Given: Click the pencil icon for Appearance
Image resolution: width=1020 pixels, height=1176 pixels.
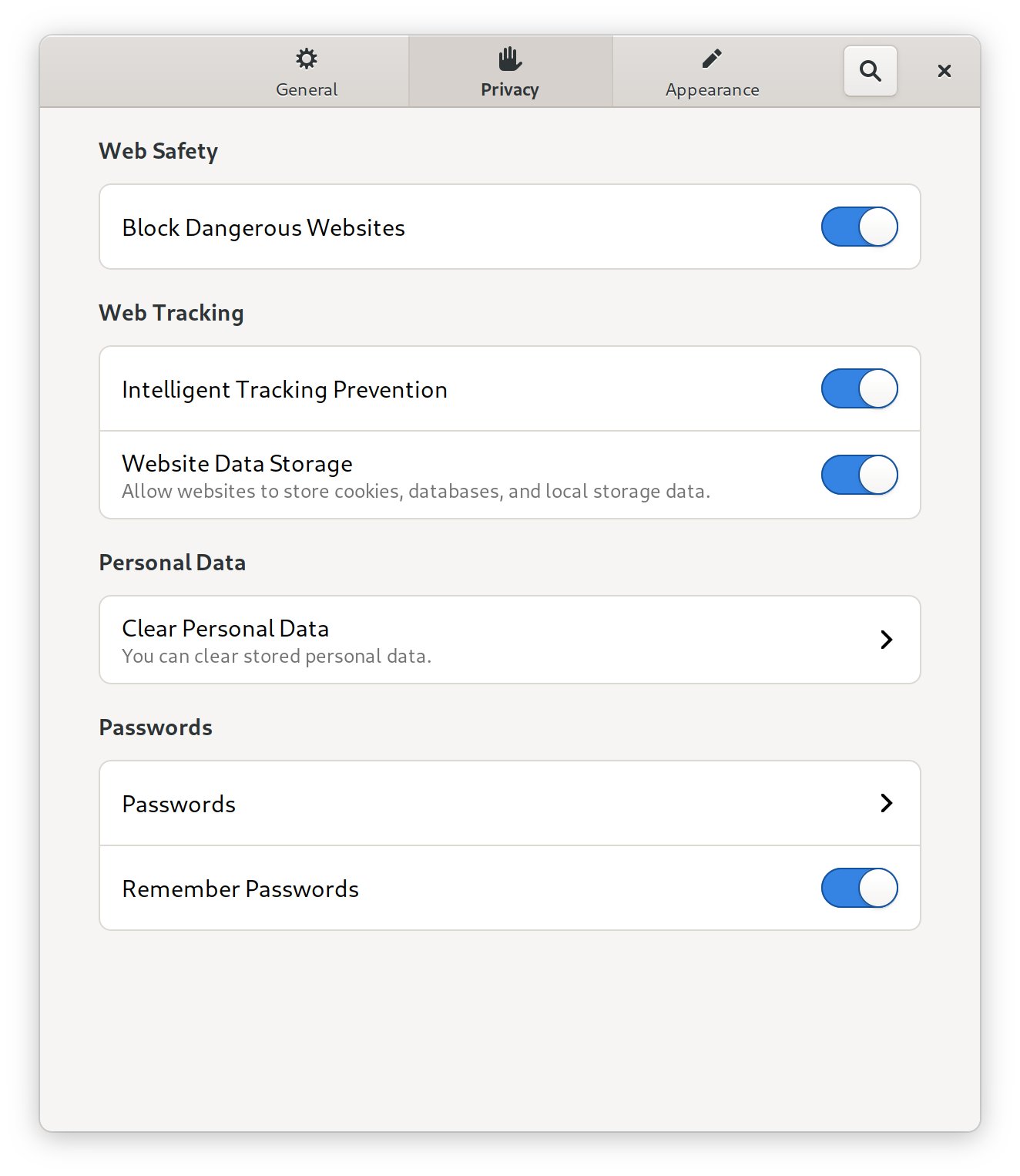Looking at the screenshot, I should click(712, 59).
